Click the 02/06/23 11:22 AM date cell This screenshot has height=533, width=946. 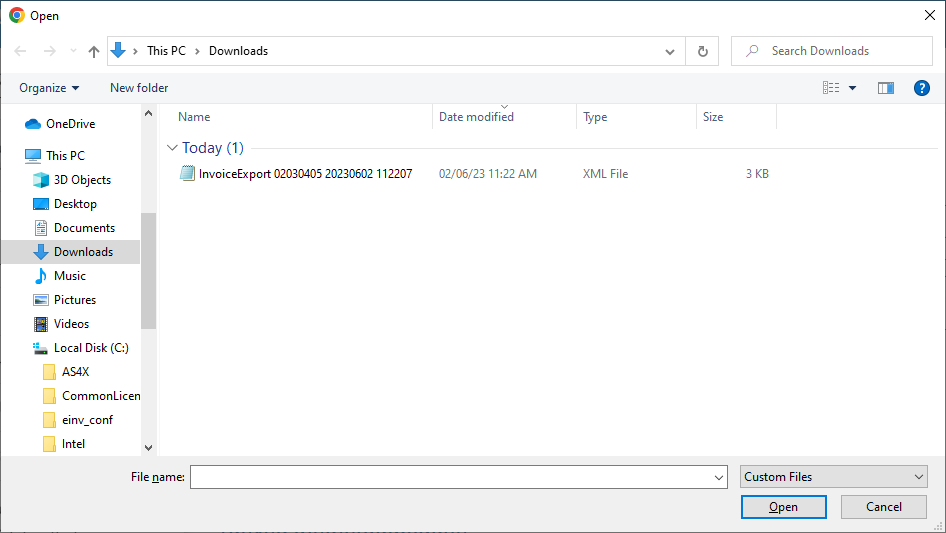coord(487,174)
